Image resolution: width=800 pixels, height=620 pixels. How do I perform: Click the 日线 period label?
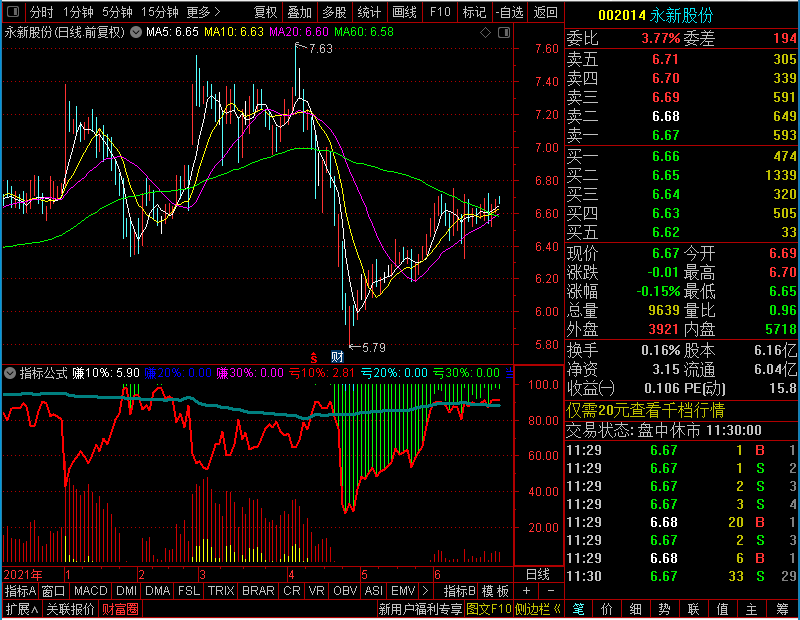tap(538, 575)
